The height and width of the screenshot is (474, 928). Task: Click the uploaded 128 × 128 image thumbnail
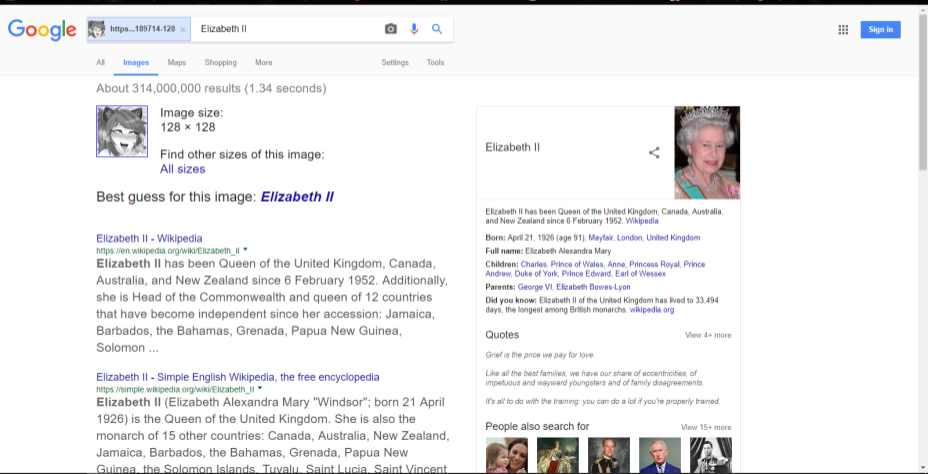[122, 131]
